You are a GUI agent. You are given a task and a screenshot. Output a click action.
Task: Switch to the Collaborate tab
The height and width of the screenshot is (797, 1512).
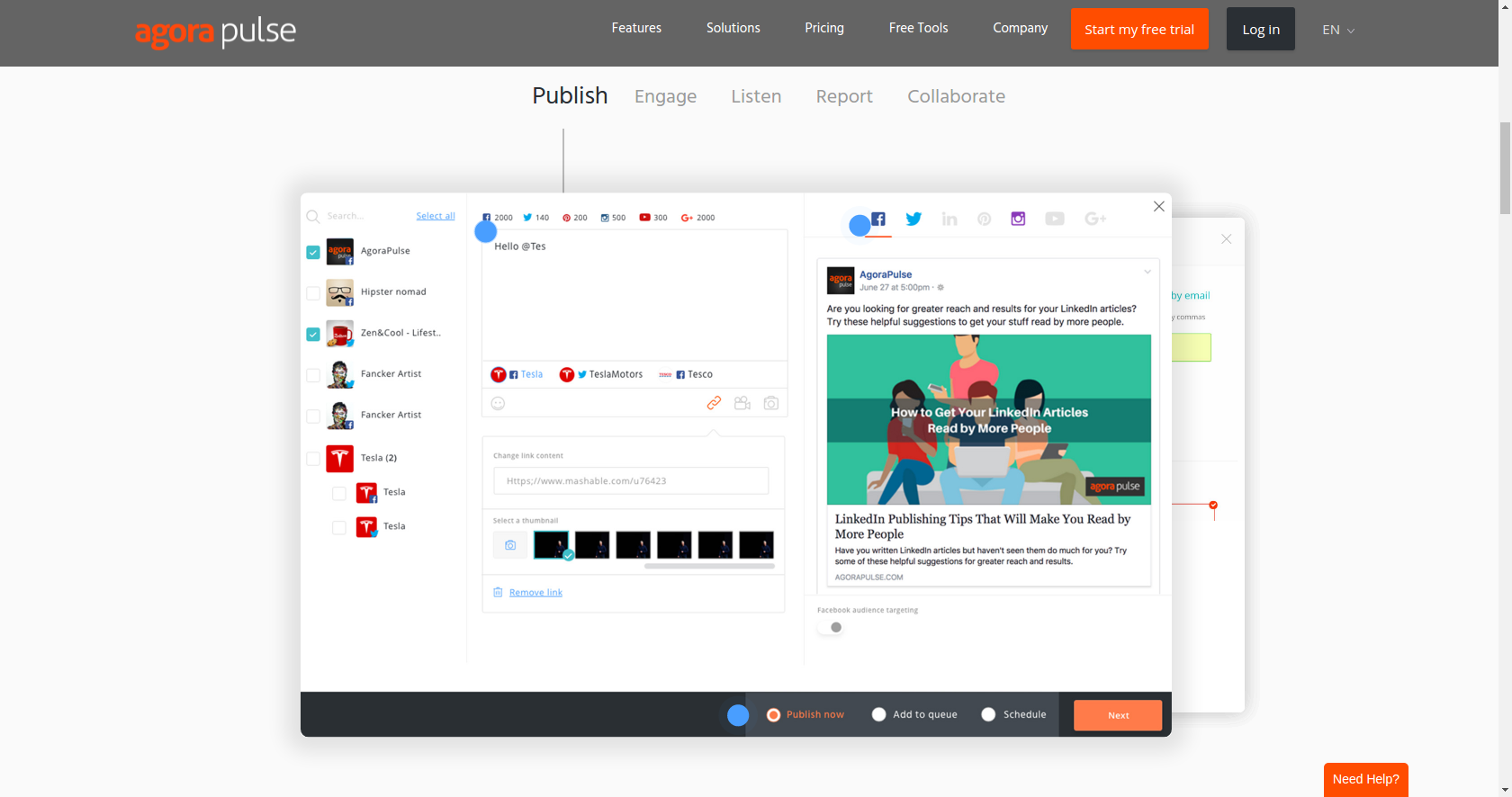pyautogui.click(x=957, y=96)
